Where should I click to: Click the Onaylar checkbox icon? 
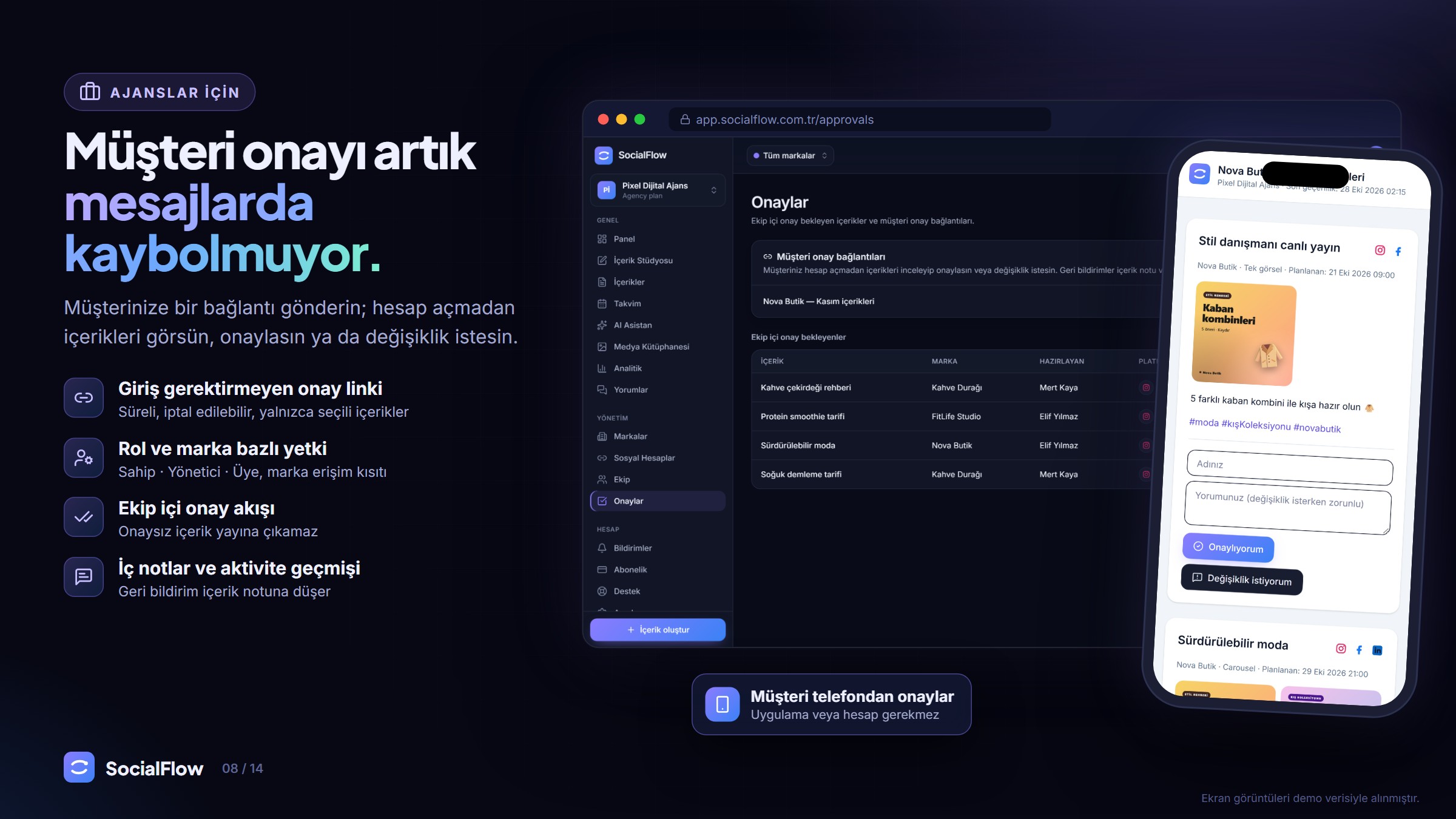pos(602,501)
